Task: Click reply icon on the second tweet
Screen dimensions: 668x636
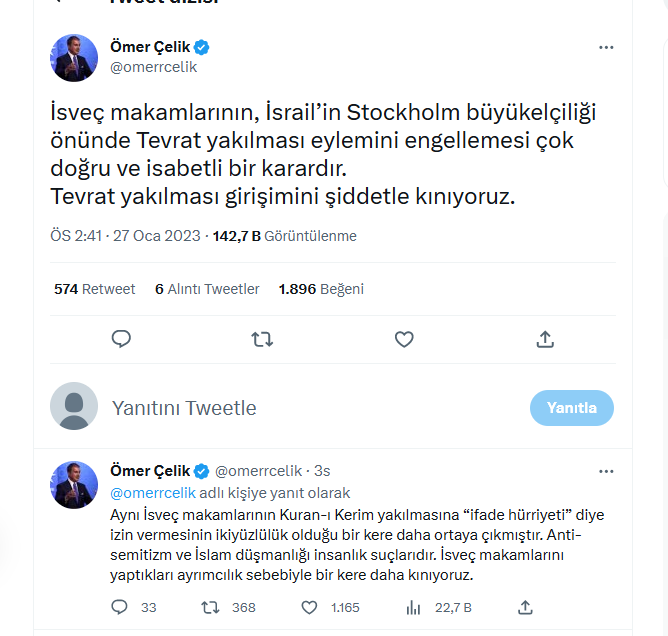Action: coord(120,607)
